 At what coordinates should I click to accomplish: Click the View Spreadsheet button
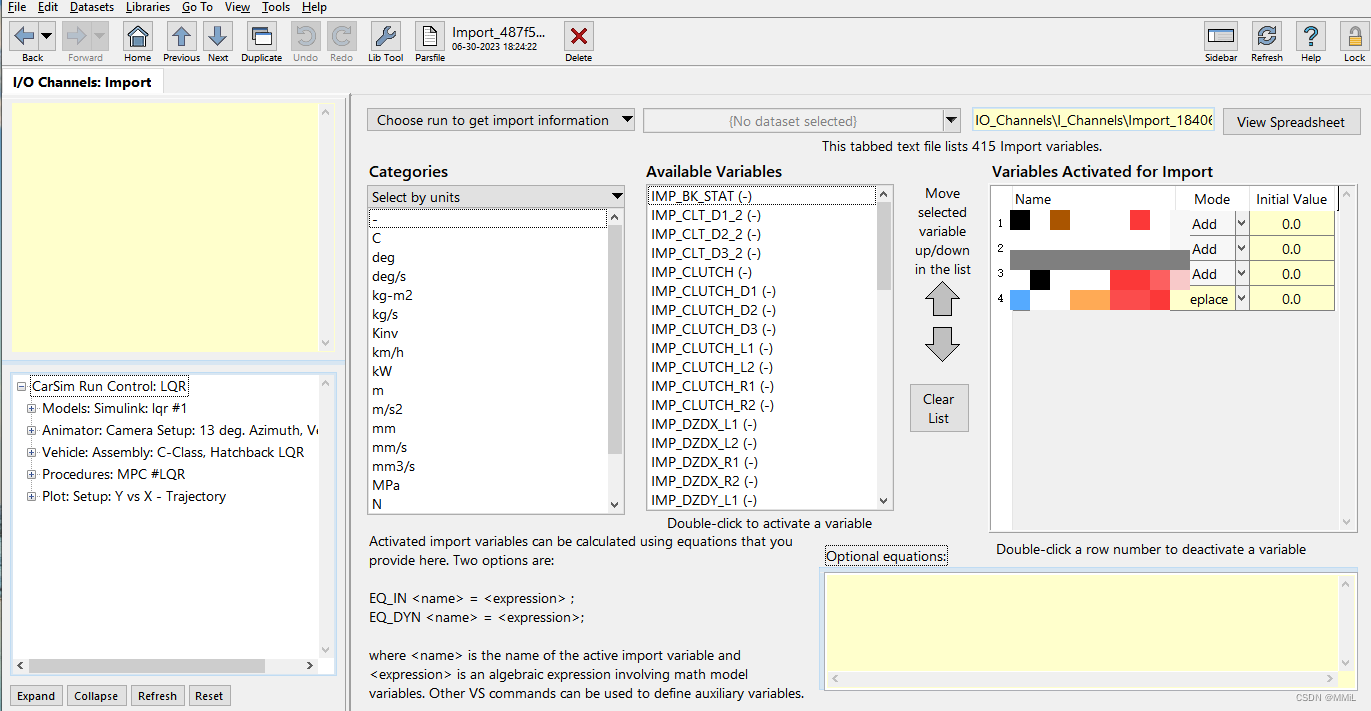click(1291, 122)
